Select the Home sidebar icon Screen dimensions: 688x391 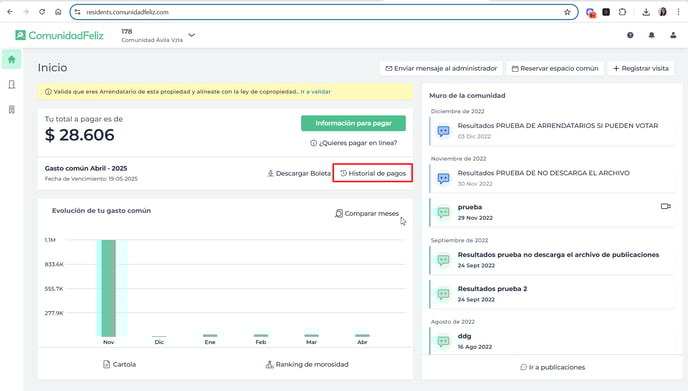pos(11,59)
